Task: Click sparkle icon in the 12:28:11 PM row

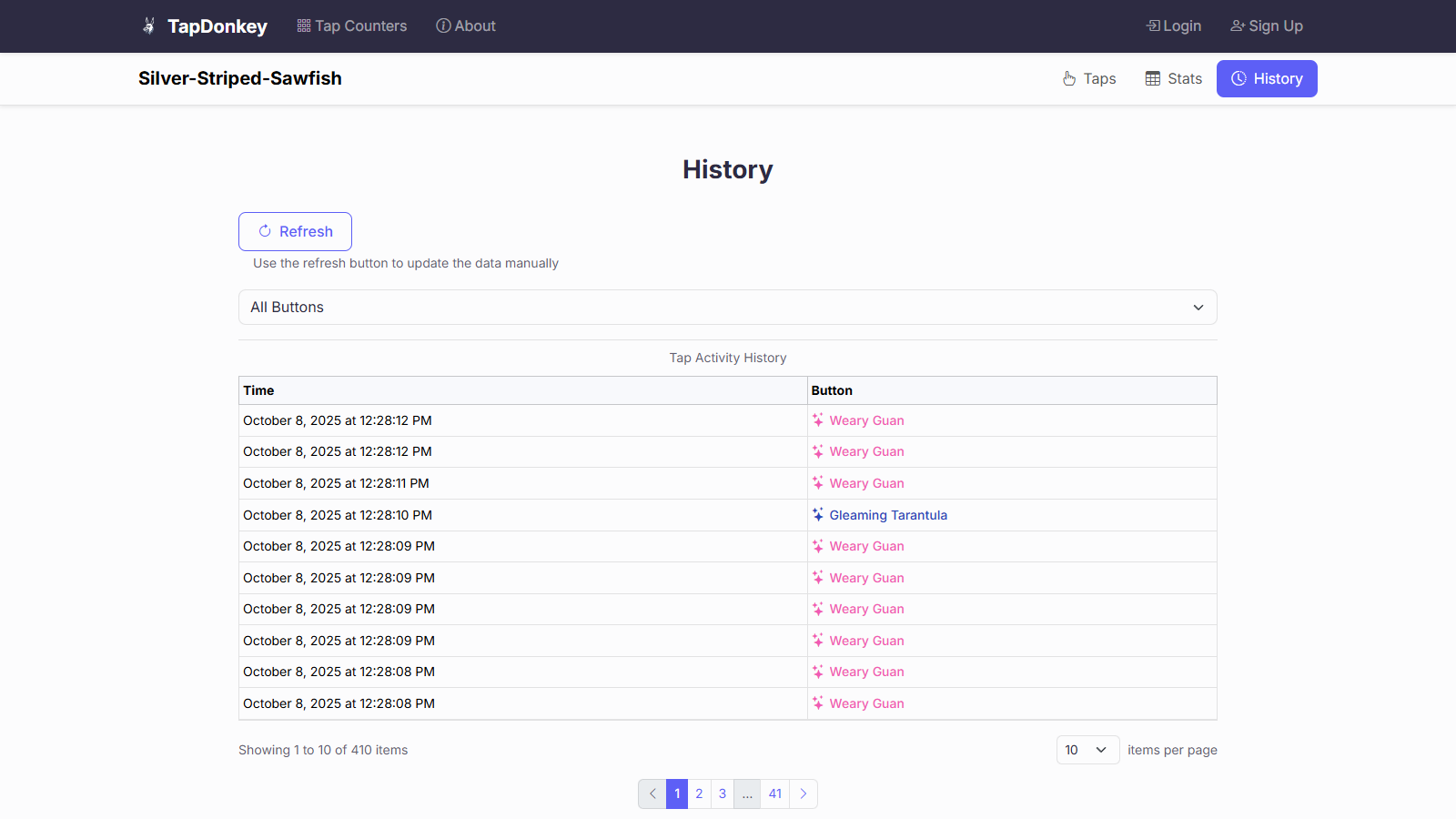Action: coord(818,482)
